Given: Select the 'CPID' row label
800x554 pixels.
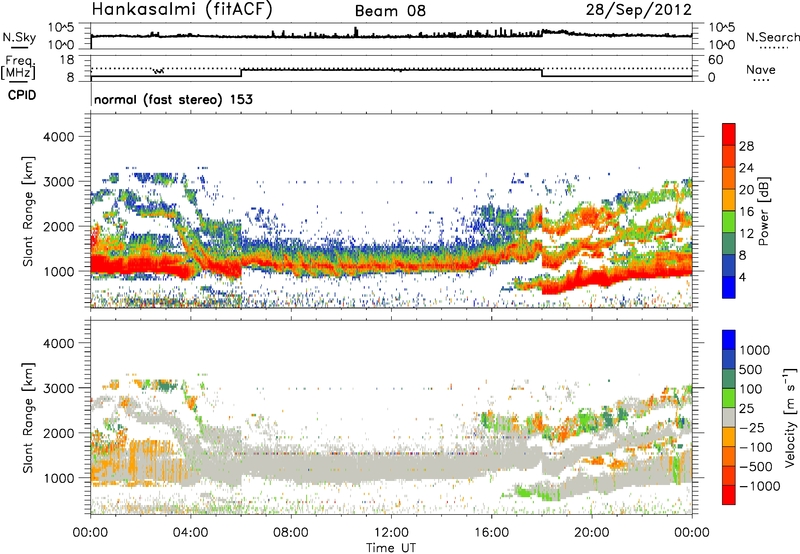Looking at the screenshot, I should 22,95.
